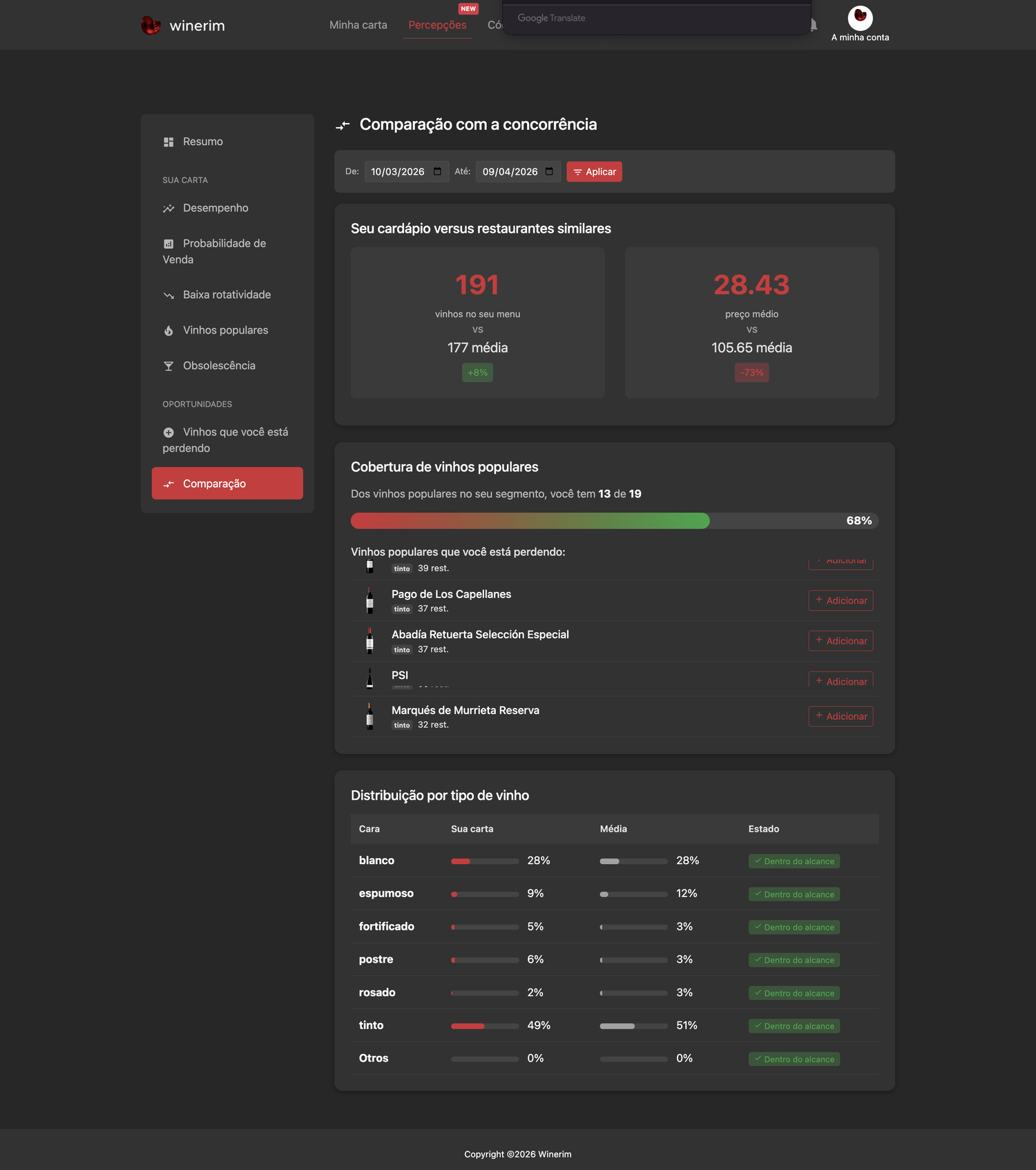Click the Resumo dashboard icon
The height and width of the screenshot is (1170, 1036).
pos(169,142)
